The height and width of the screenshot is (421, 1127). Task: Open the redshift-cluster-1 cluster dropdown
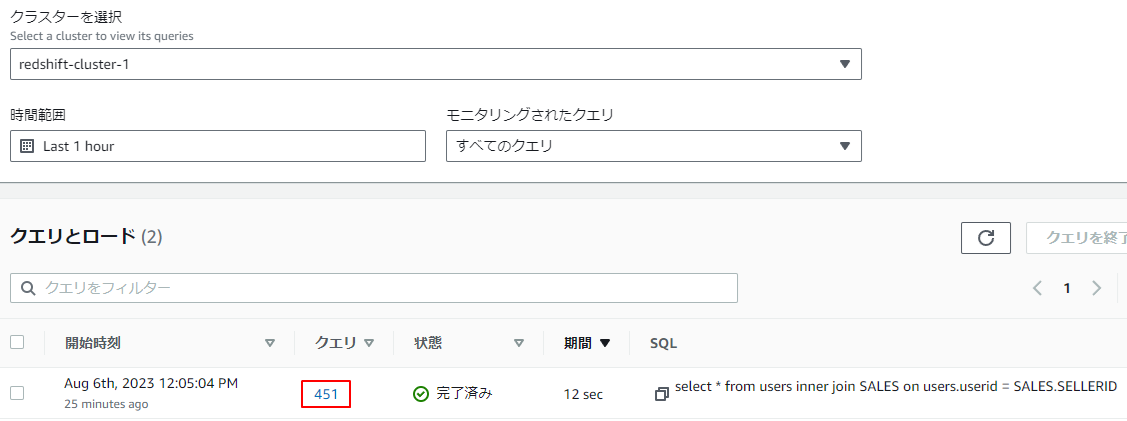(435, 64)
